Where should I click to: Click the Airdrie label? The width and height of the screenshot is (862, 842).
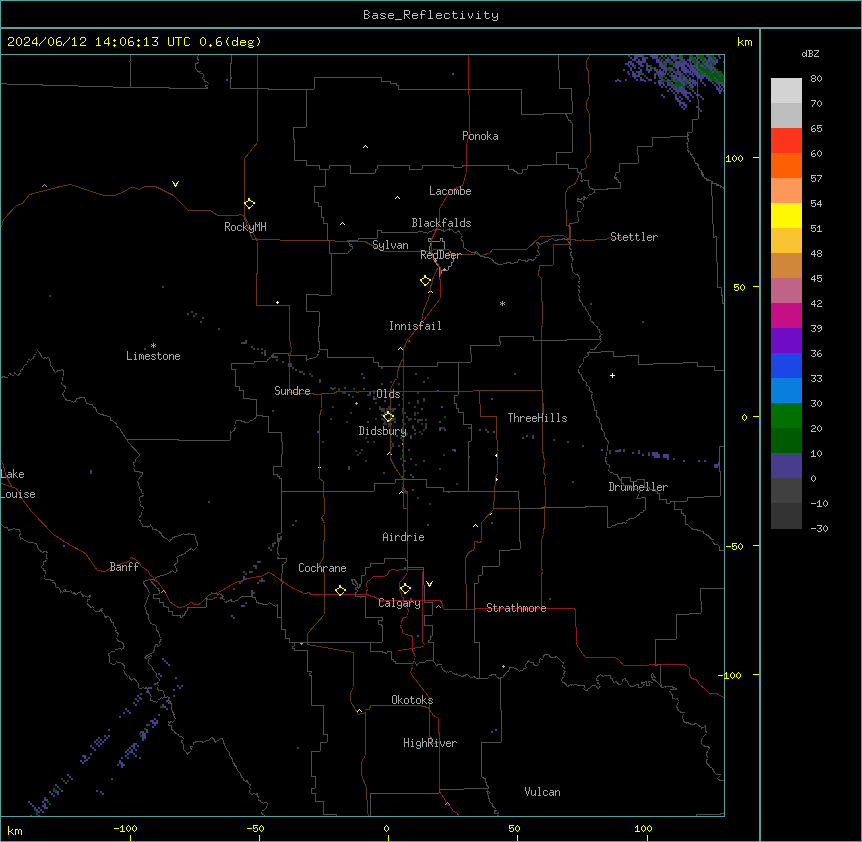pos(404,537)
